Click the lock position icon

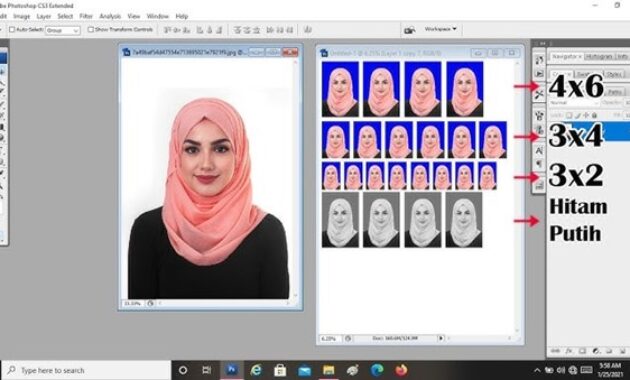tap(586, 115)
